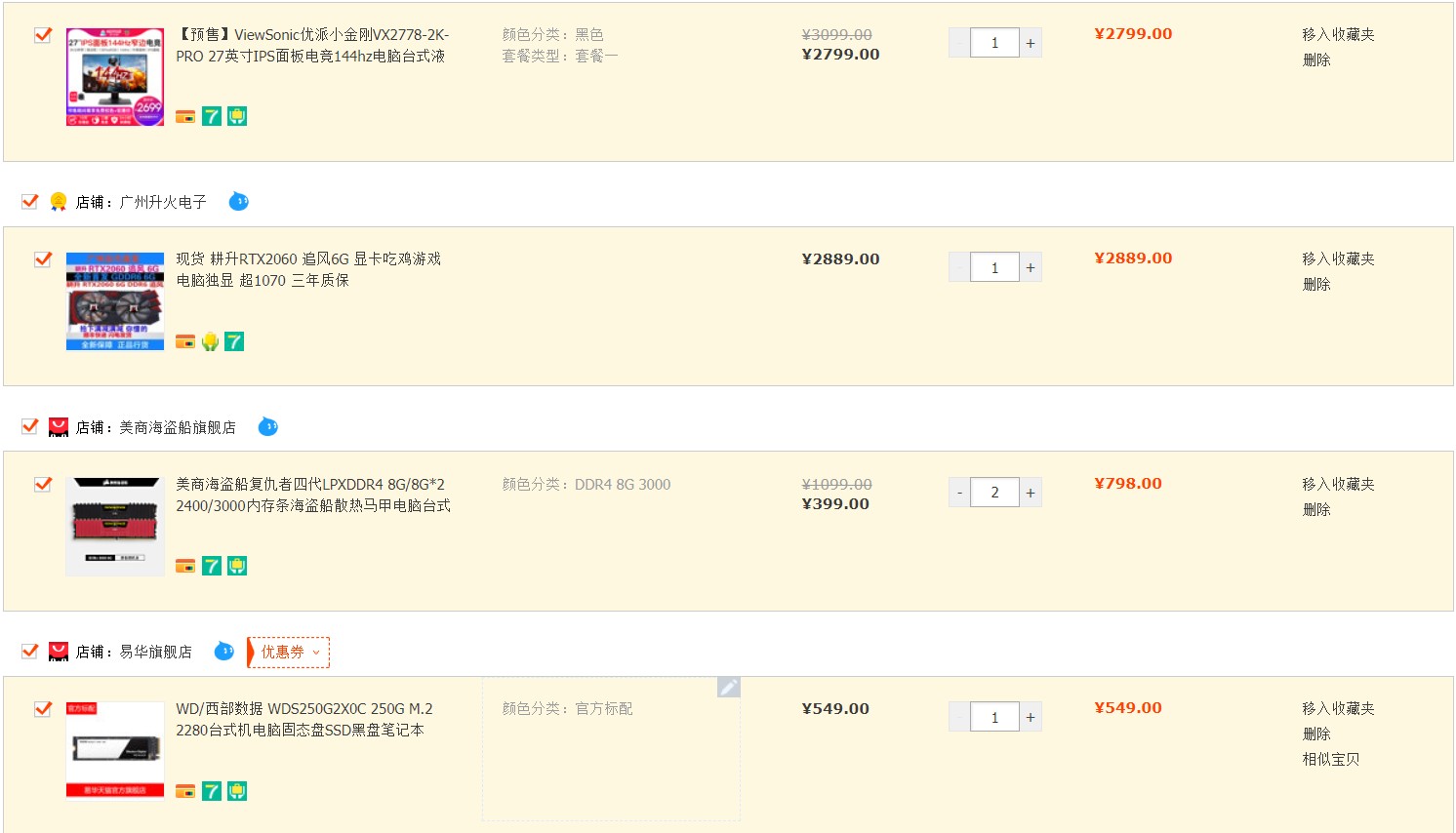Decrease ViewSonic monitor quantity
This screenshot has width=1456, height=833.
(959, 43)
